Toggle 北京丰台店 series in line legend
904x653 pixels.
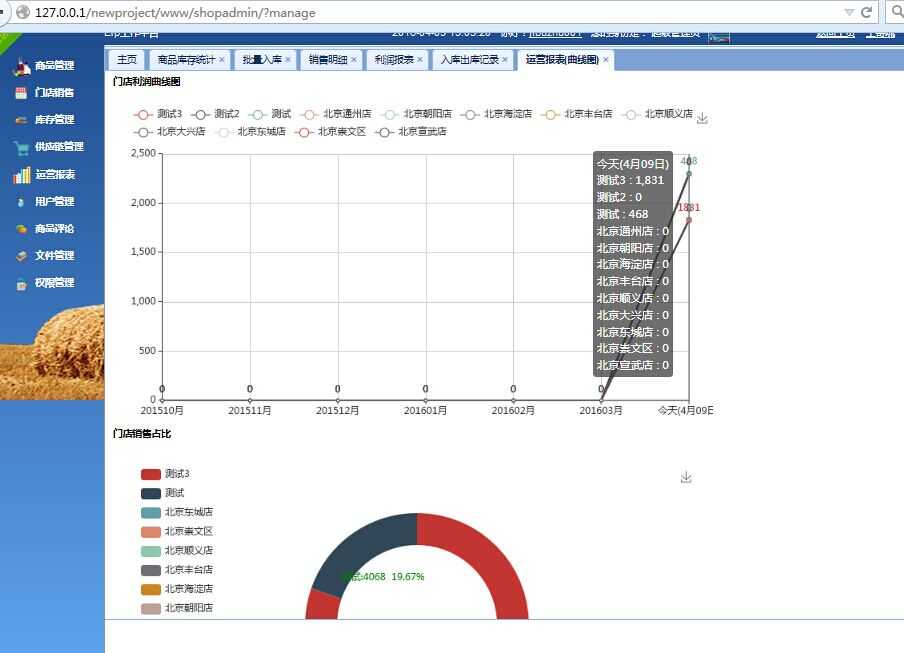point(577,114)
